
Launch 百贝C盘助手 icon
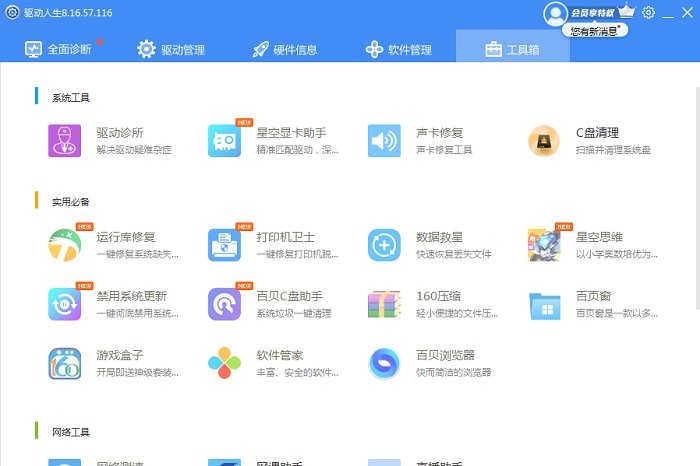point(224,304)
